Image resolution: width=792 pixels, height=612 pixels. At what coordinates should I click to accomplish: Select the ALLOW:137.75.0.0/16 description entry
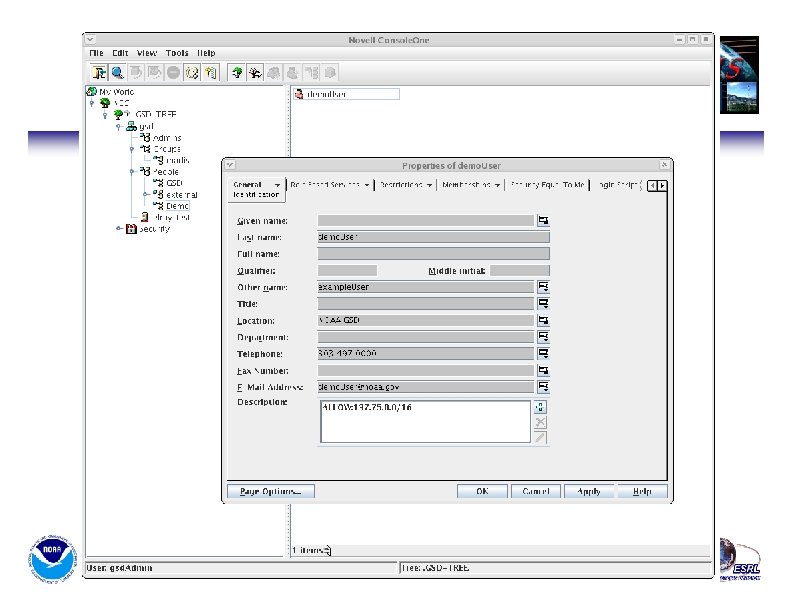(367, 407)
